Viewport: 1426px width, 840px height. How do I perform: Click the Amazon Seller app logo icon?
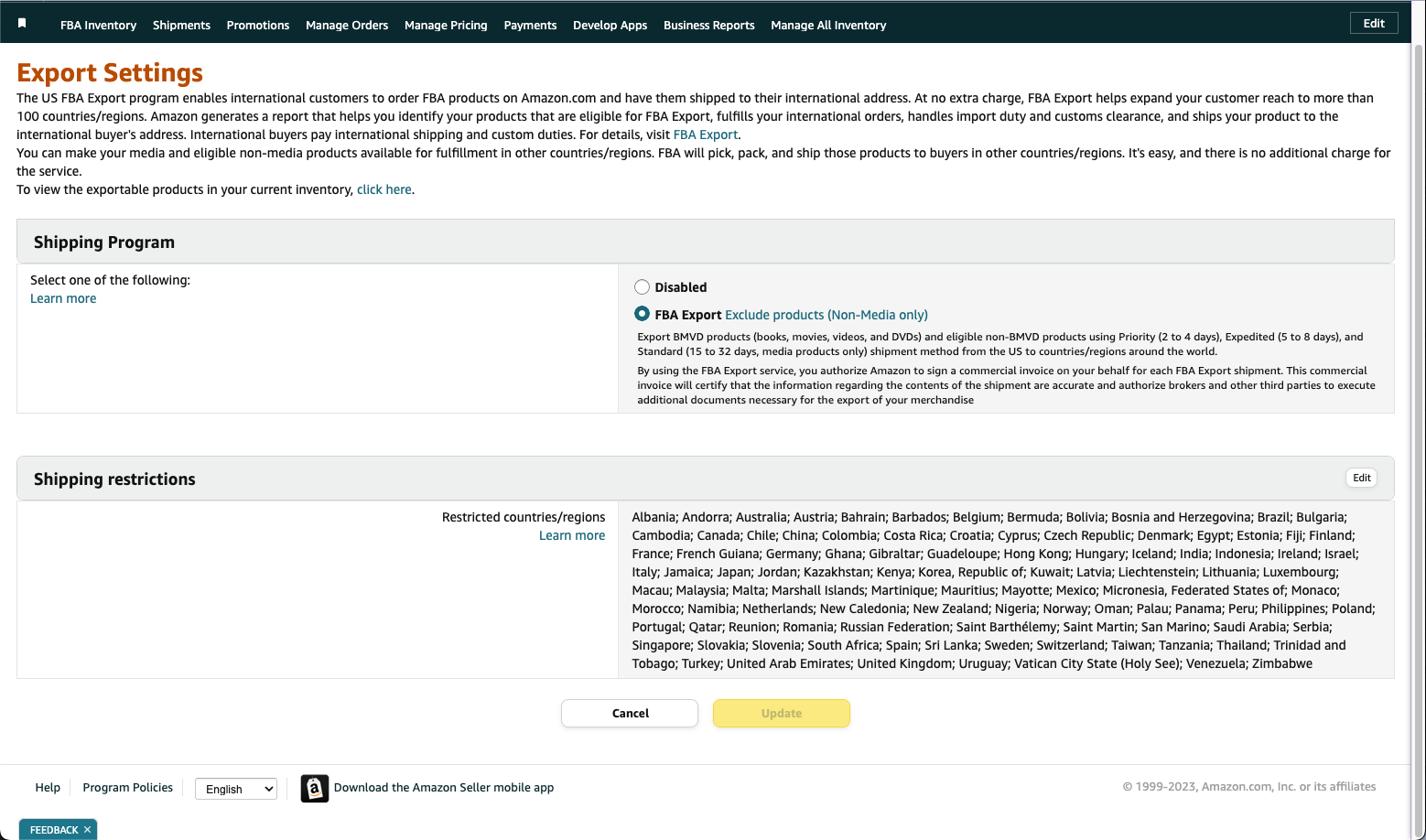[315, 788]
